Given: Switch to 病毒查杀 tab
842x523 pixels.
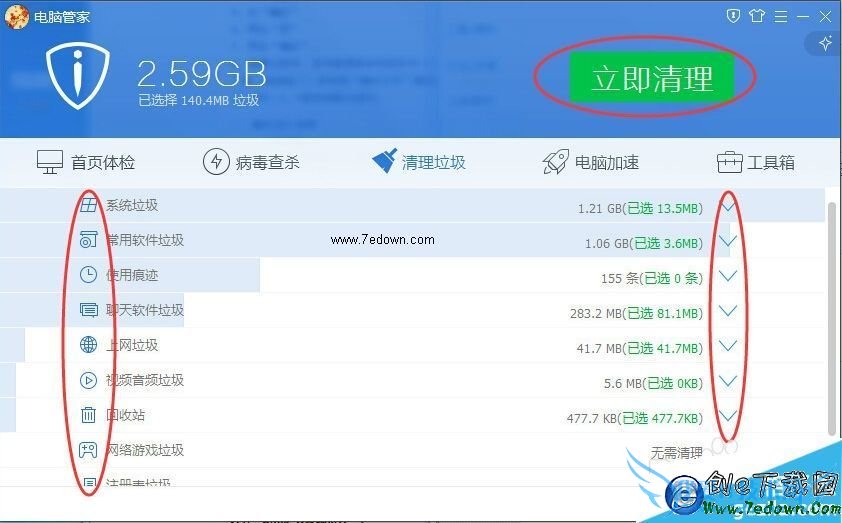Looking at the screenshot, I should pos(251,162).
